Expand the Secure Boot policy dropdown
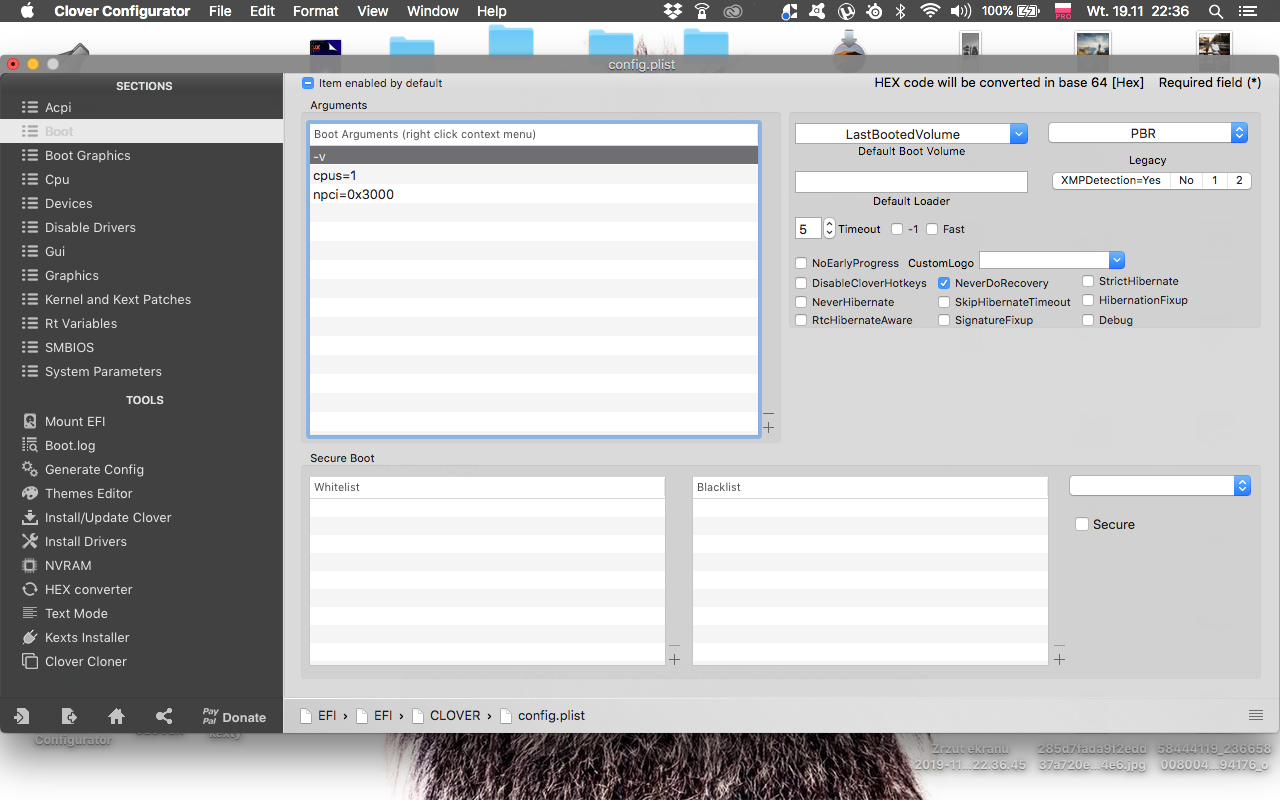The image size is (1280, 800). tap(1160, 485)
